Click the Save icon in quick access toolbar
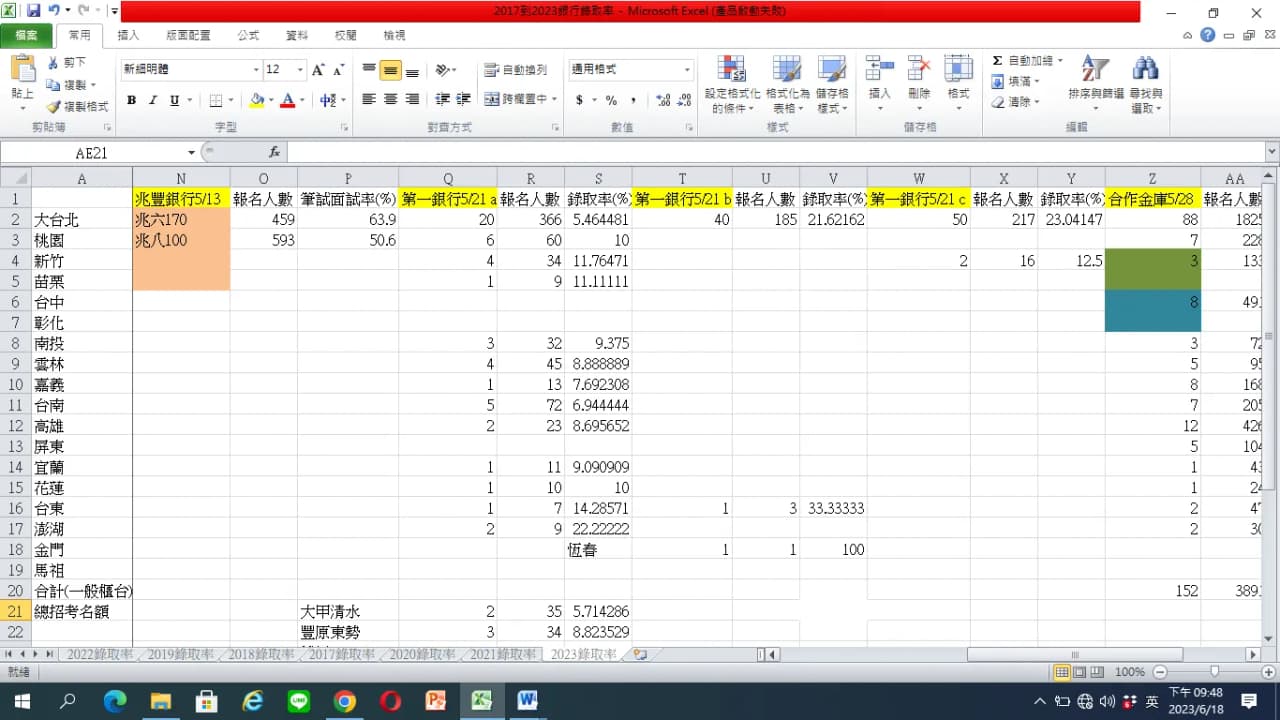This screenshot has height=720, width=1280. 33,11
